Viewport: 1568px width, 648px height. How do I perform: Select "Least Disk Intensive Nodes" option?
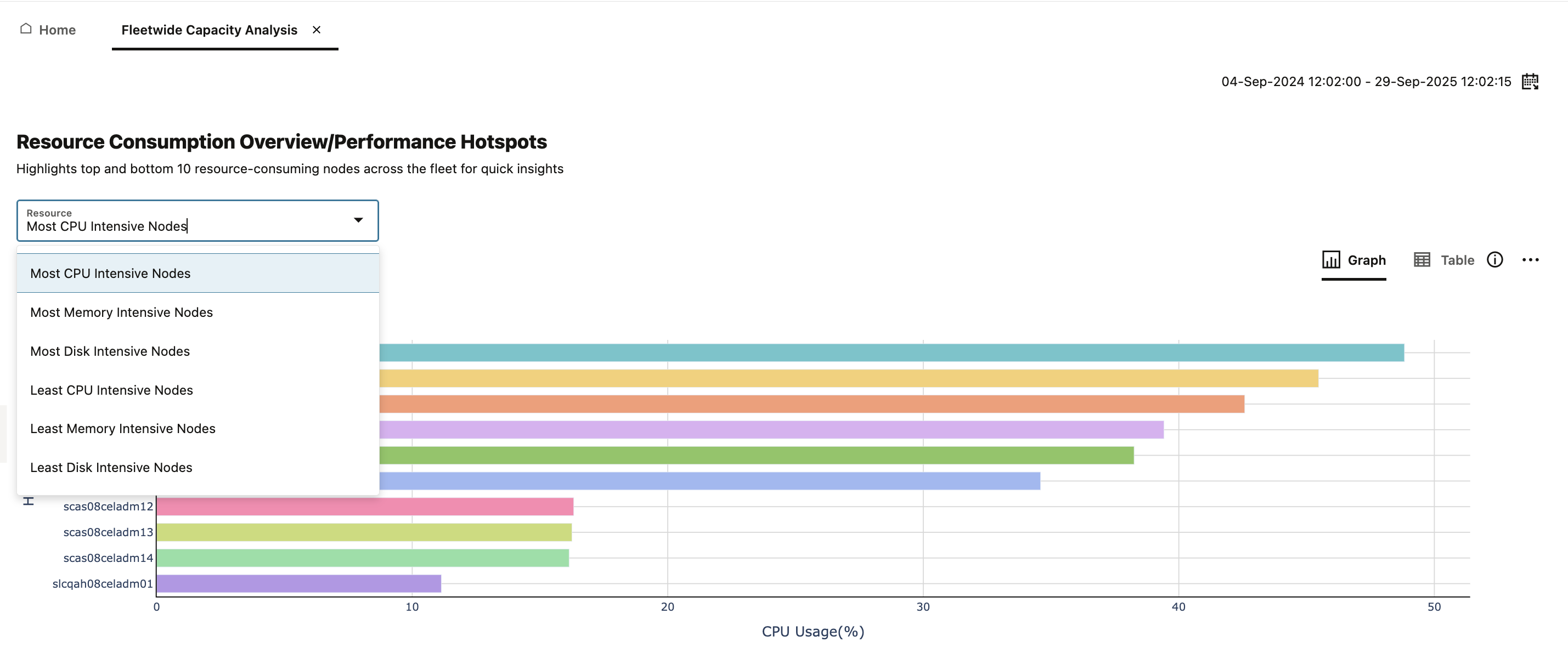[111, 467]
